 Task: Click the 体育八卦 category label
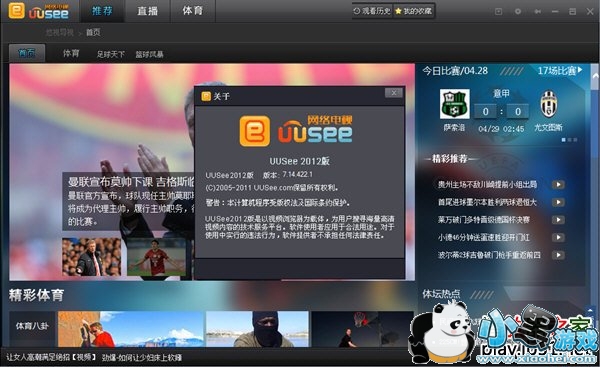(x=33, y=326)
